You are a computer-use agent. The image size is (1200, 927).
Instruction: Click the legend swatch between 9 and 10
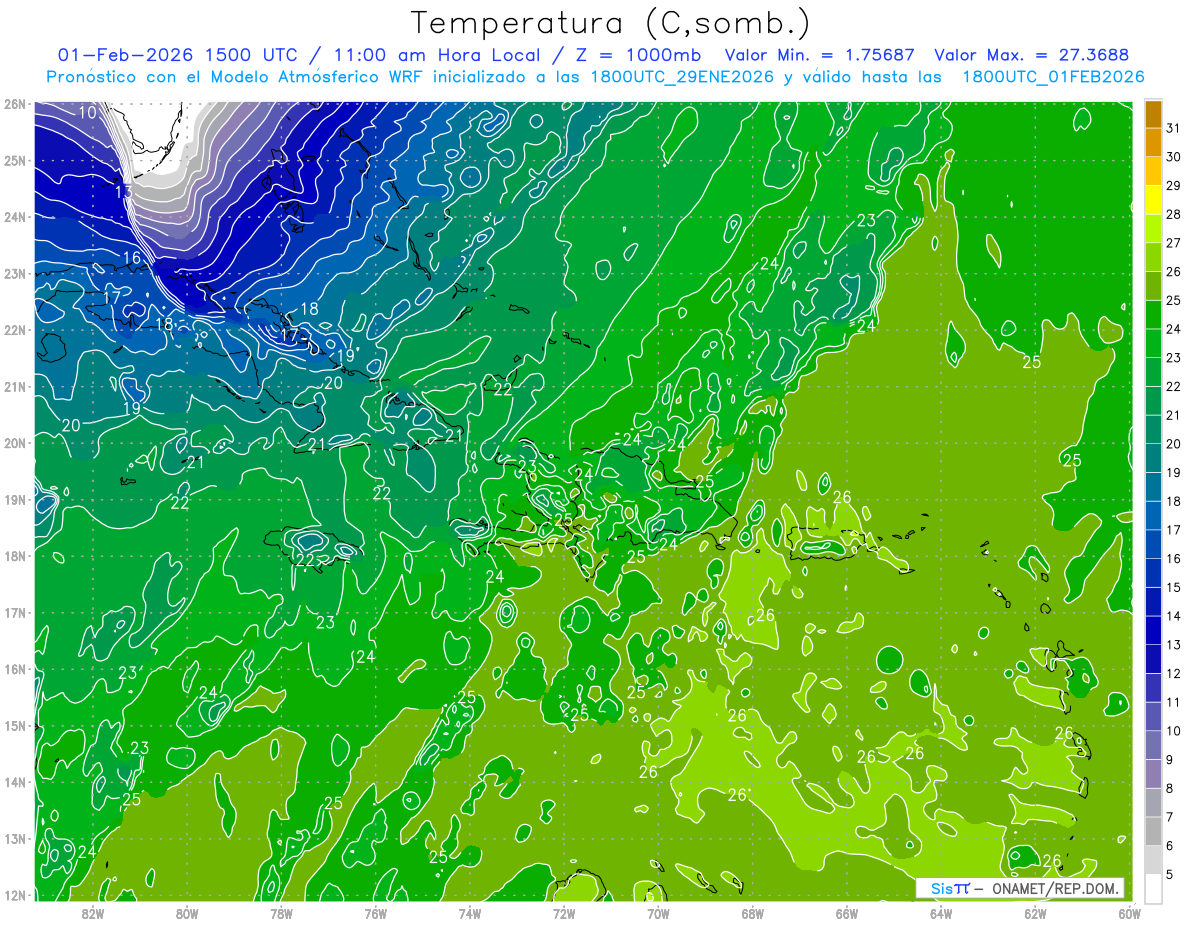pyautogui.click(x=1153, y=745)
